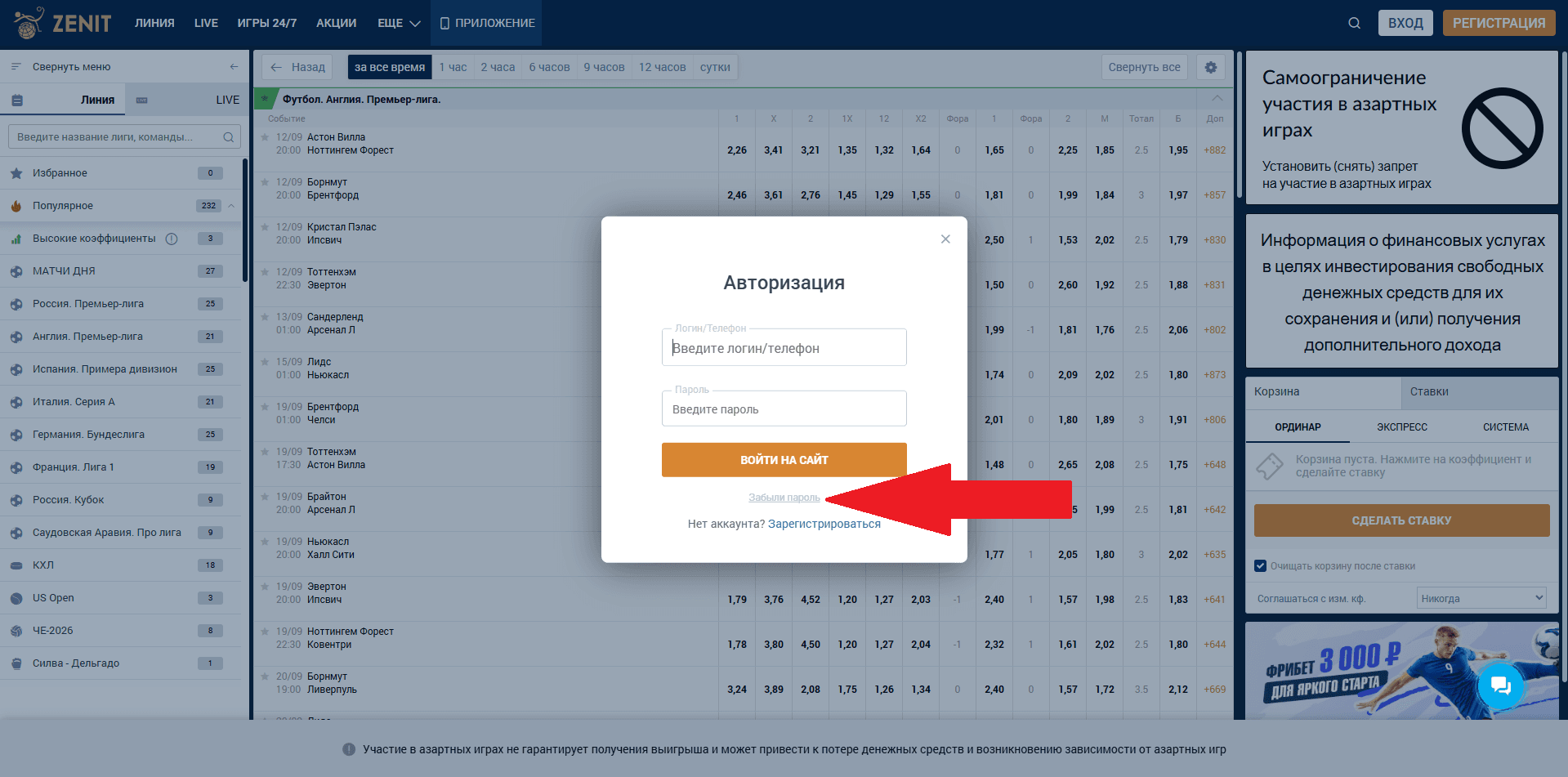This screenshot has width=1568, height=777.
Task: Click the Свернуть все button
Action: click(1144, 67)
